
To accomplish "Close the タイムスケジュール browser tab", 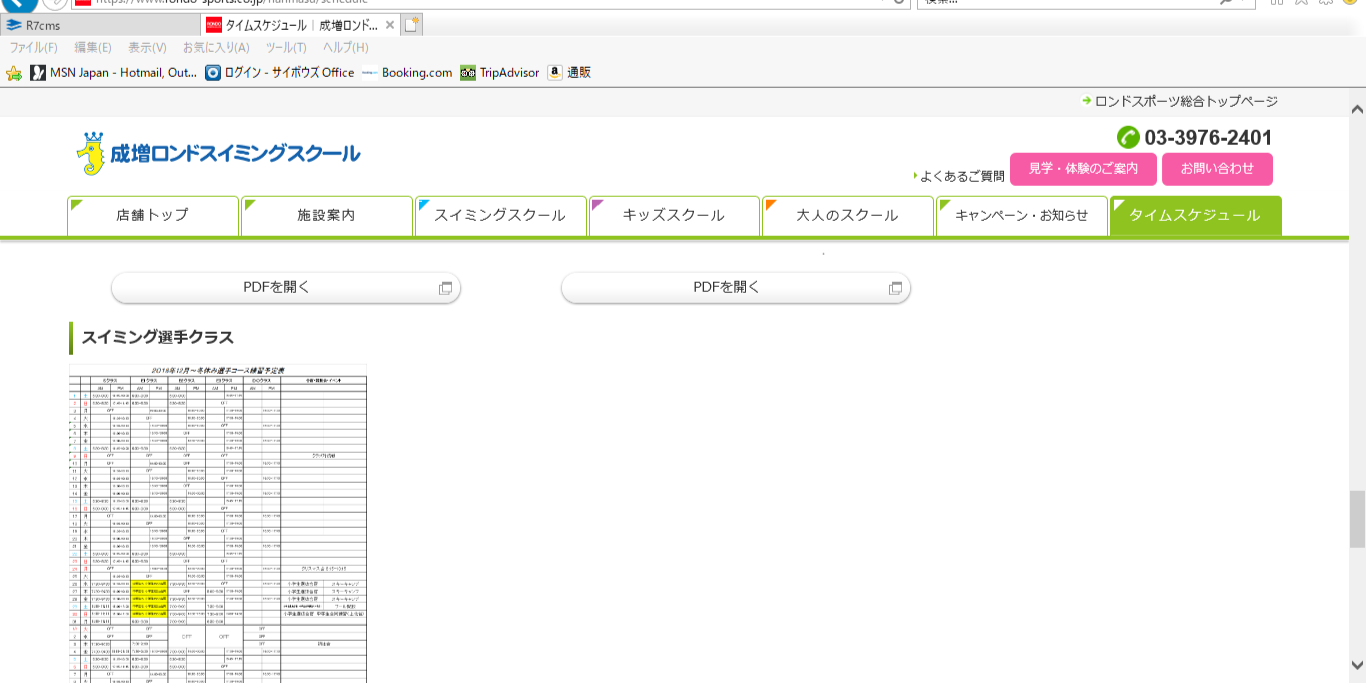I will [390, 25].
